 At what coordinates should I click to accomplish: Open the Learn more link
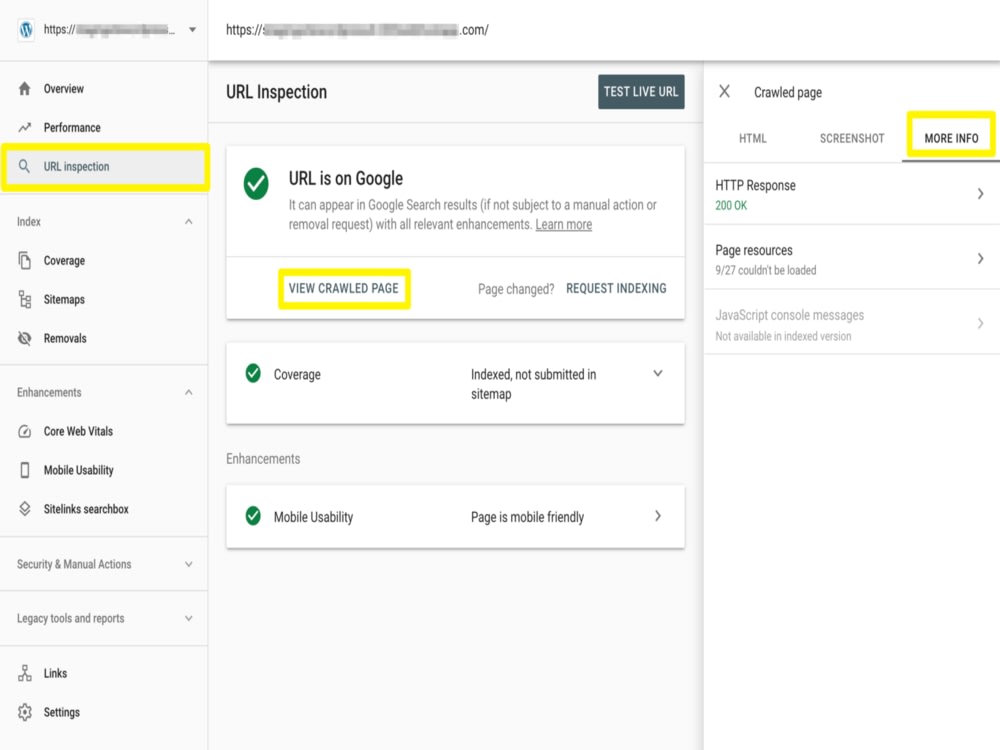tap(563, 224)
